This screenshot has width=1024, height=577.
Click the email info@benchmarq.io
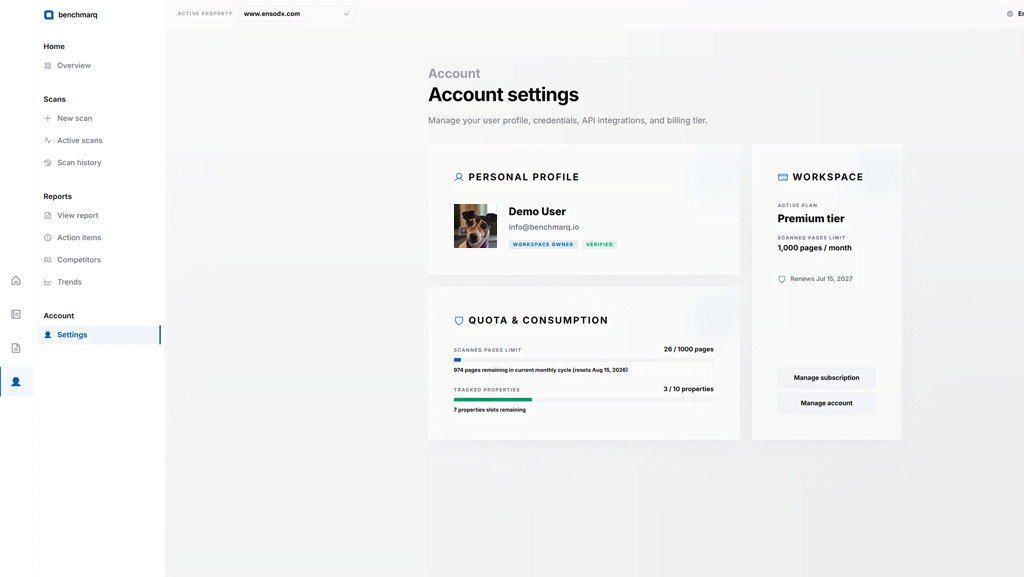click(544, 227)
